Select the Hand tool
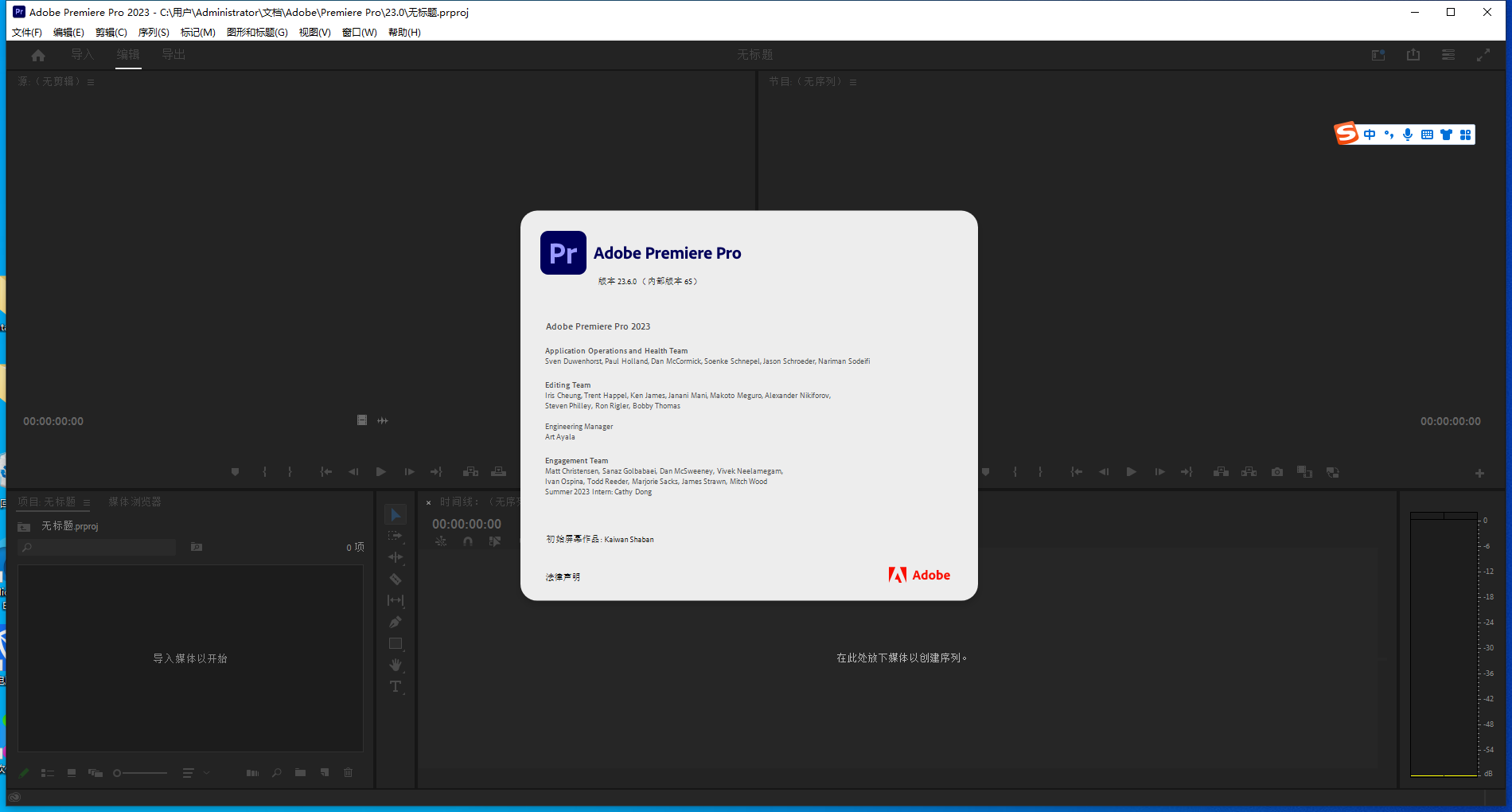This screenshot has height=812, width=1512. coord(396,665)
